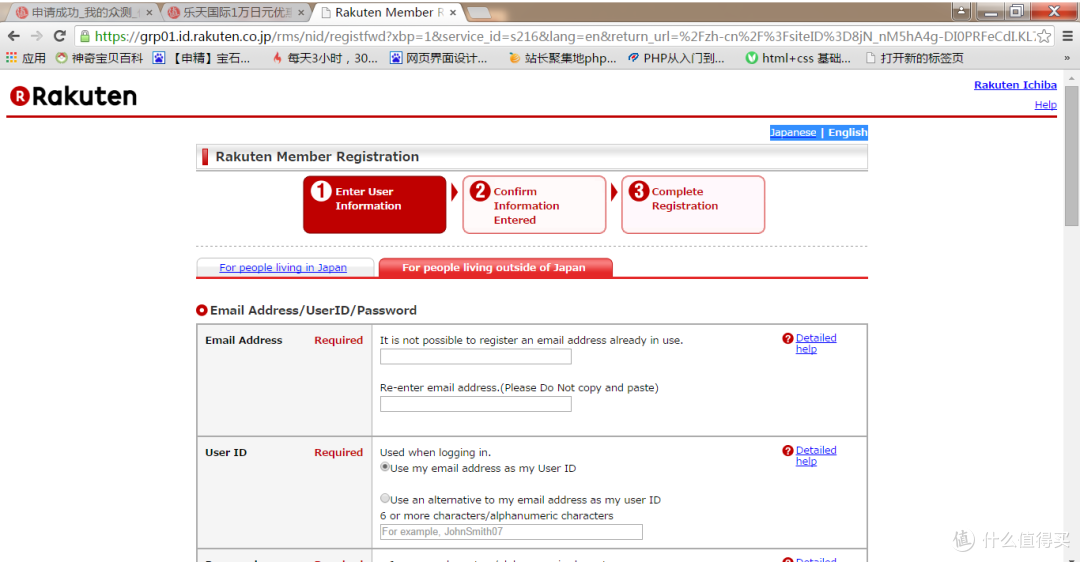Image resolution: width=1080 pixels, height=562 pixels.
Task: Click the Rakuten Member Registration heading
Action: click(317, 156)
